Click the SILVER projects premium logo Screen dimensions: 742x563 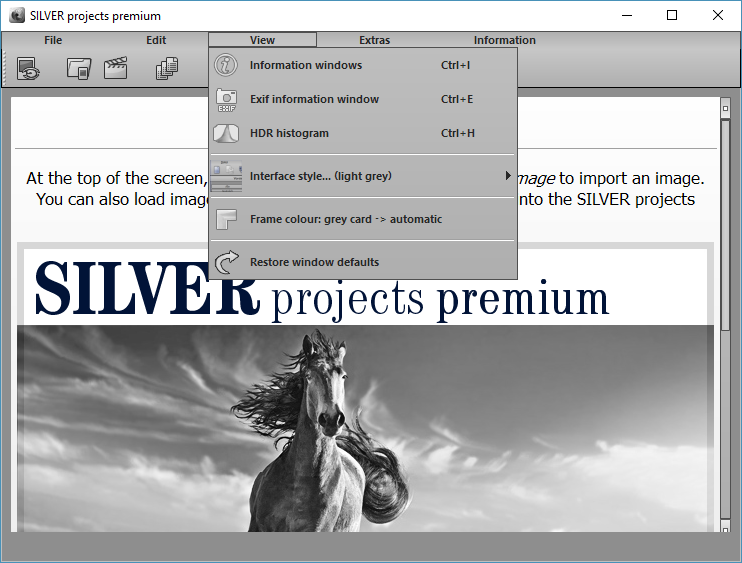322,291
